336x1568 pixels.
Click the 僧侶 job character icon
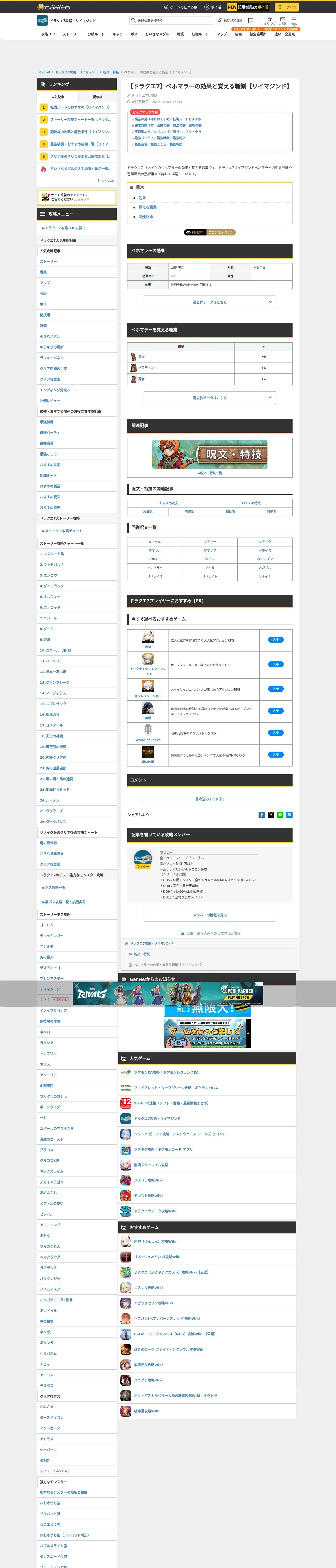133,357
